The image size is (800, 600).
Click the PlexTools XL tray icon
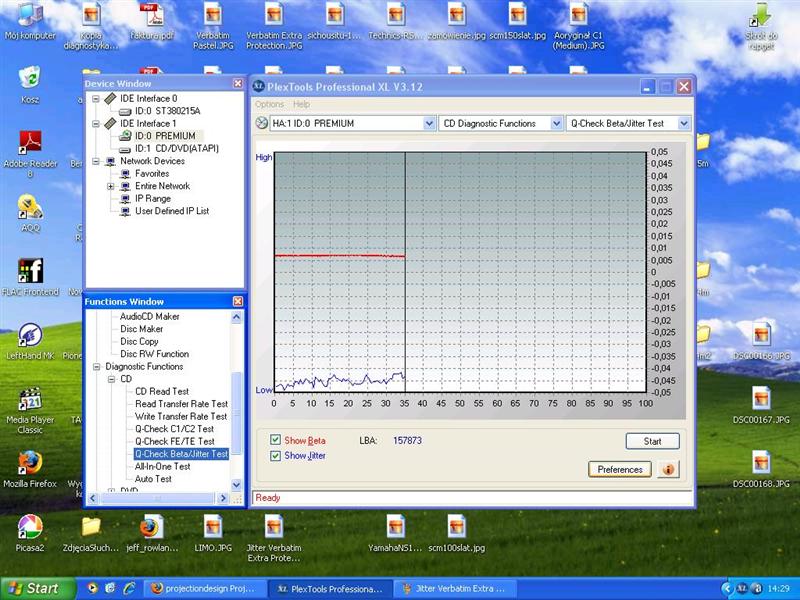[x=742, y=589]
